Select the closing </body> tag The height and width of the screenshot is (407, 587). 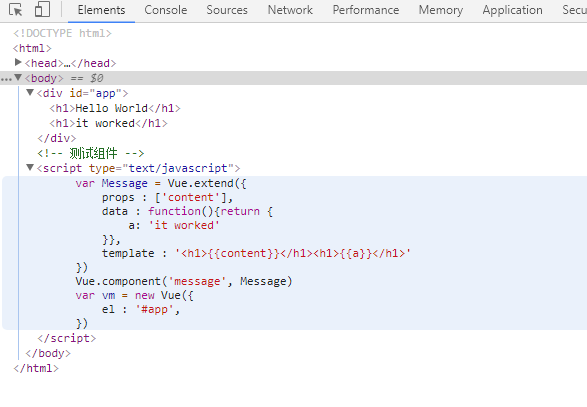tap(48, 353)
